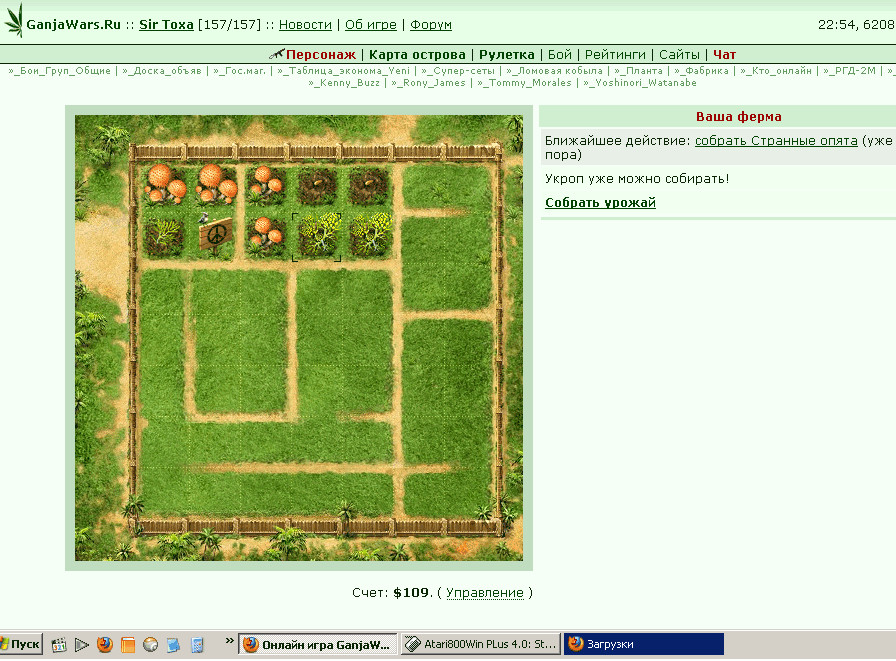Open the »_Кто_онлайн bookmark link
Viewport: 896px width, 661px height.
click(775, 71)
